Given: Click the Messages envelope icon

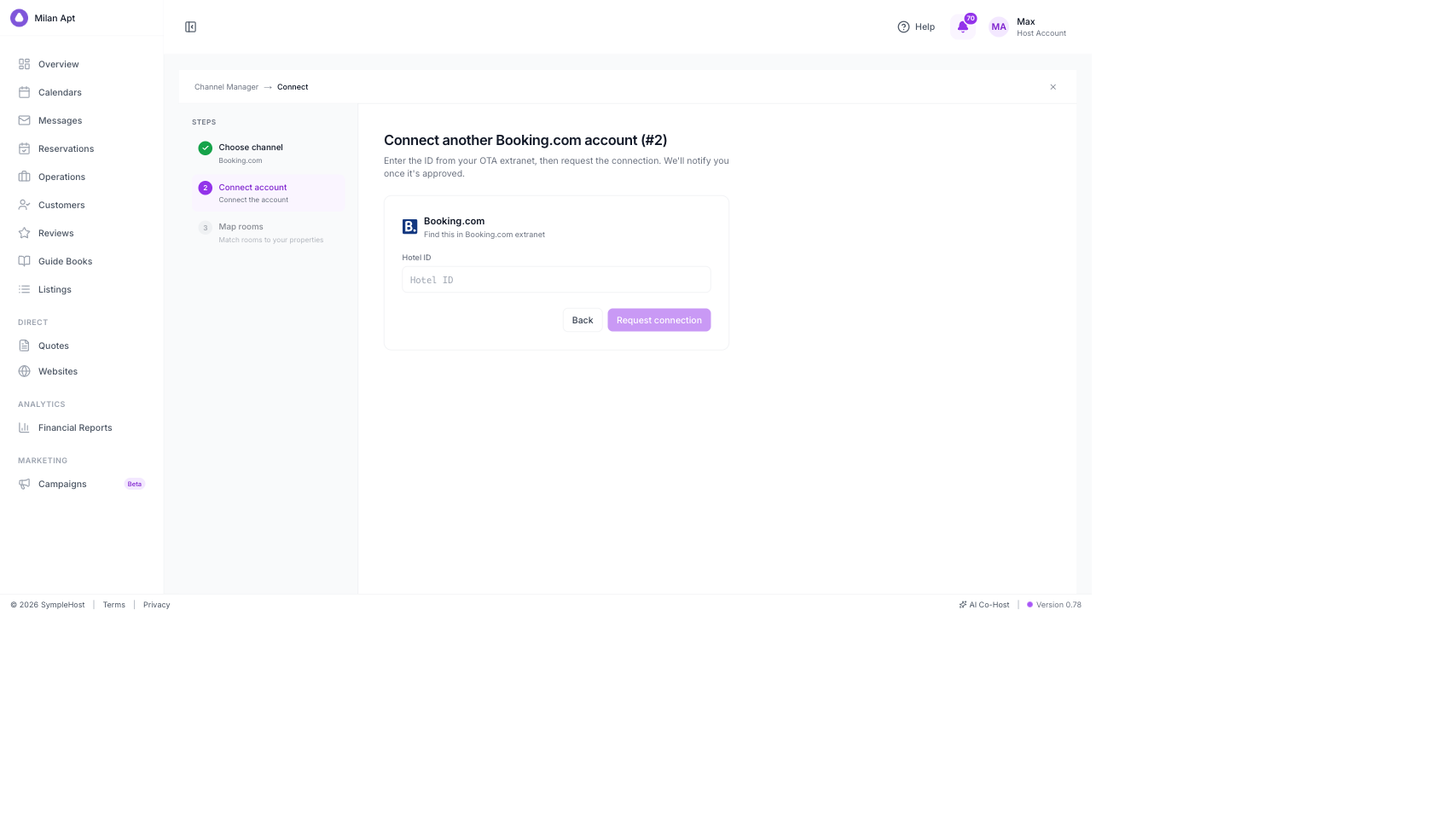Looking at the screenshot, I should pos(24,120).
